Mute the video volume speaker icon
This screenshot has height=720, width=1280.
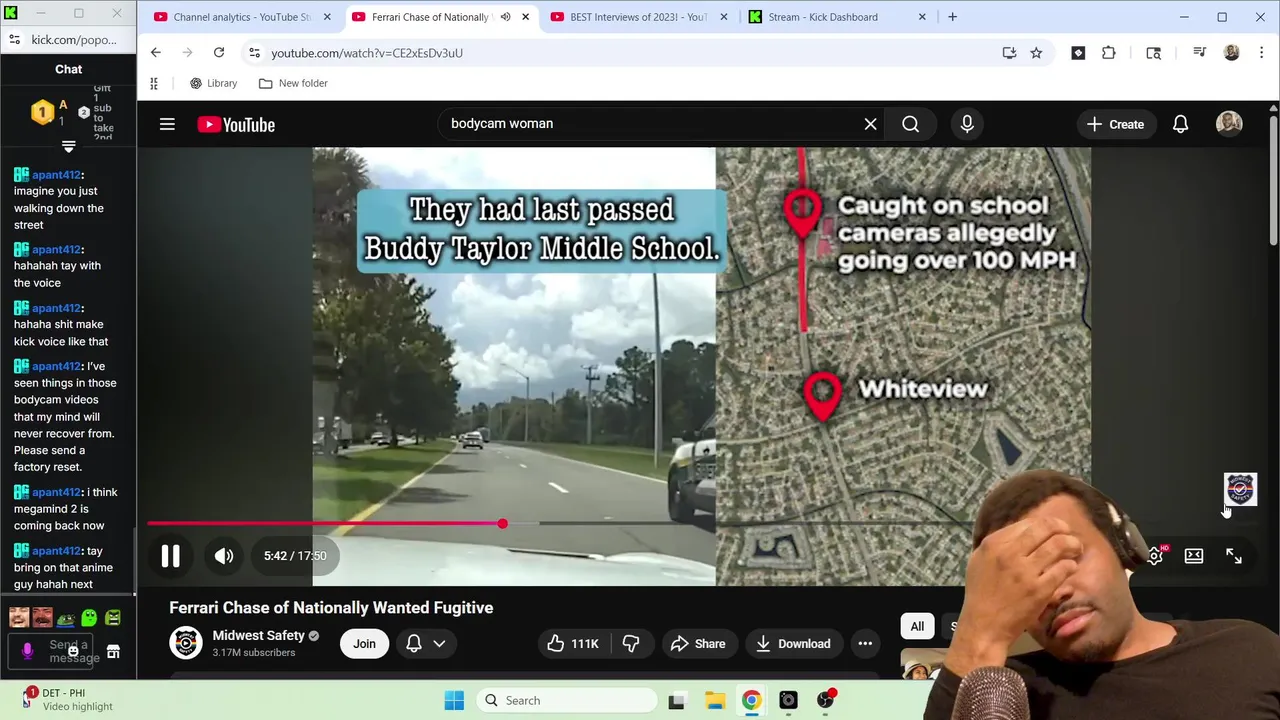pyautogui.click(x=223, y=556)
